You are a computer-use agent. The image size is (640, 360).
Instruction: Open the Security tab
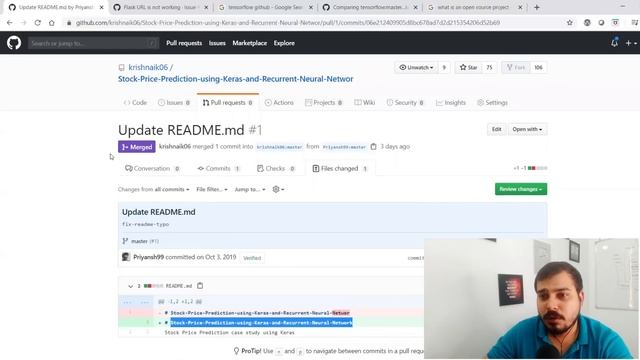tap(405, 102)
